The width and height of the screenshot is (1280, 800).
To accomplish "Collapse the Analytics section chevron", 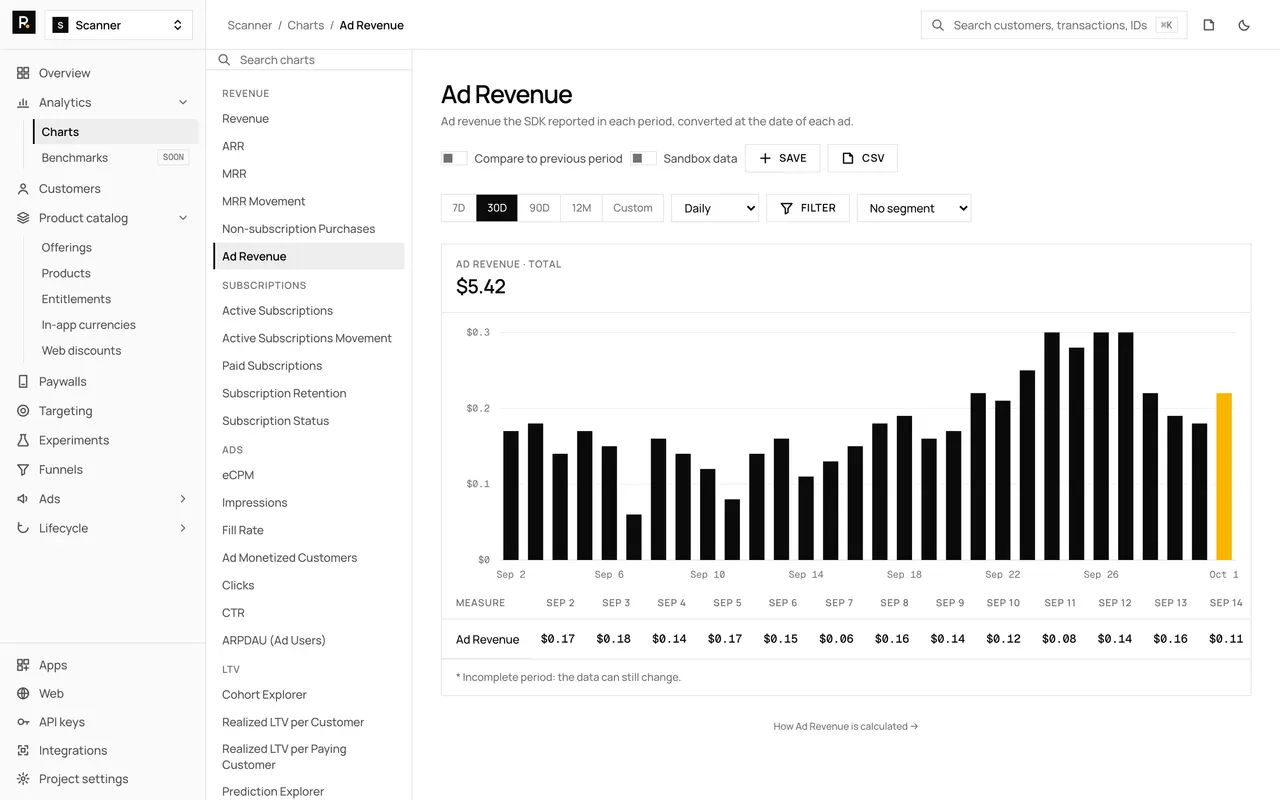I will [x=183, y=102].
